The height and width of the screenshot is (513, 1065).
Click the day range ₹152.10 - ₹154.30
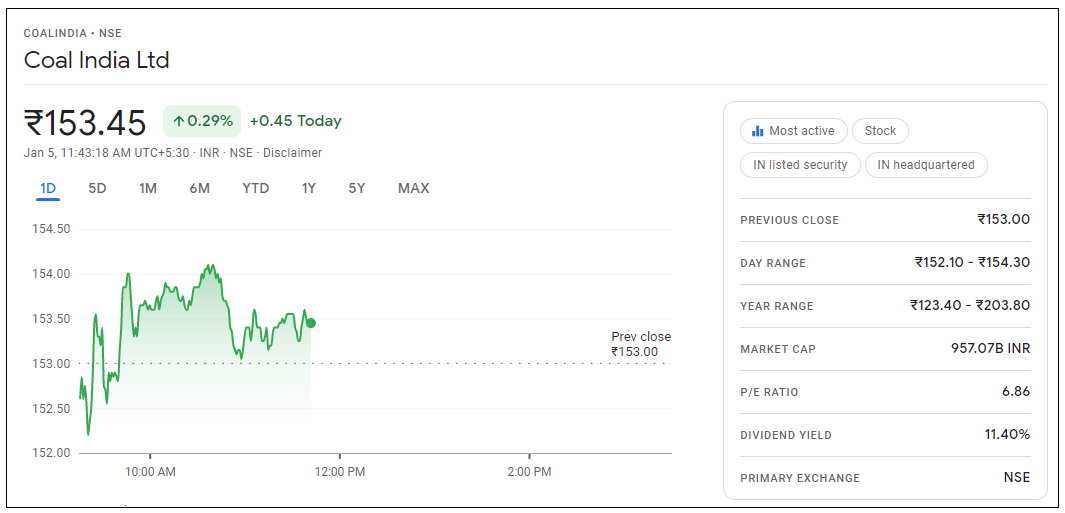click(973, 262)
